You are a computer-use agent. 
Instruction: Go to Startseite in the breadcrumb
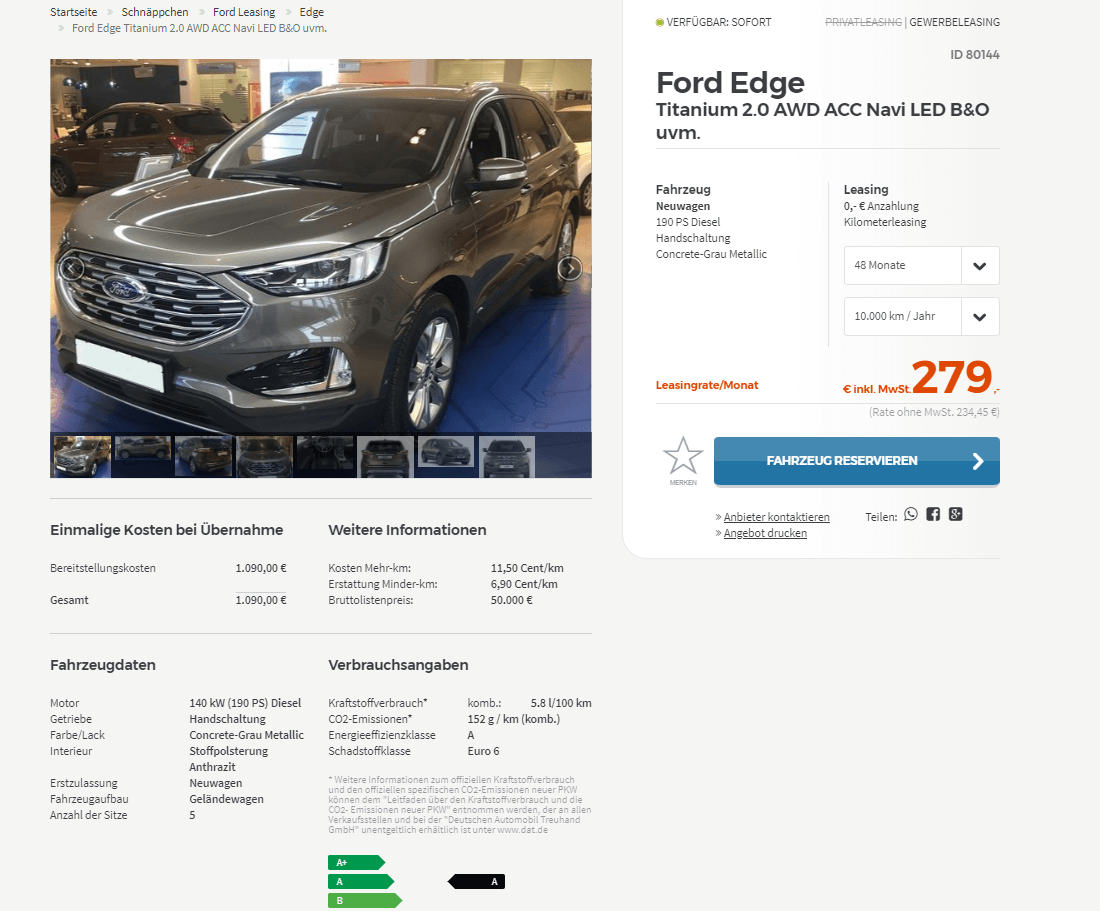pyautogui.click(x=74, y=12)
